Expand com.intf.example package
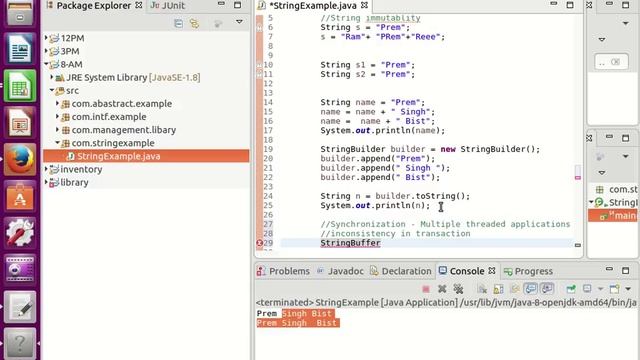 pos(58,117)
